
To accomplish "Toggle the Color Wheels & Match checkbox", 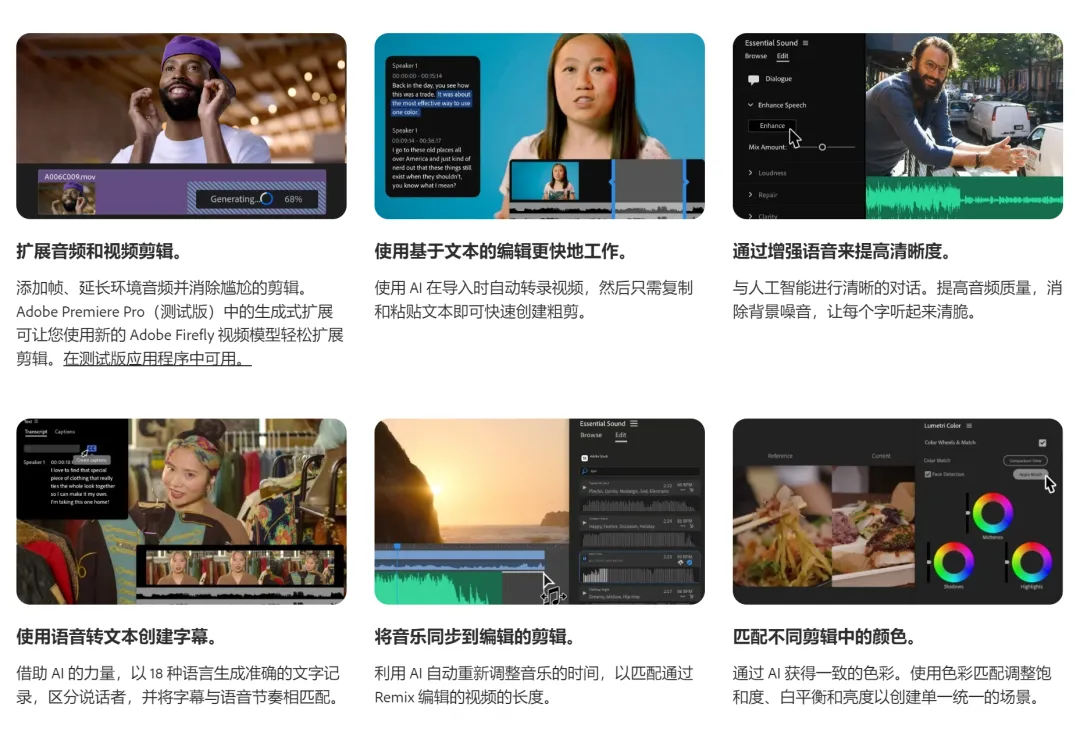I will tap(1042, 443).
